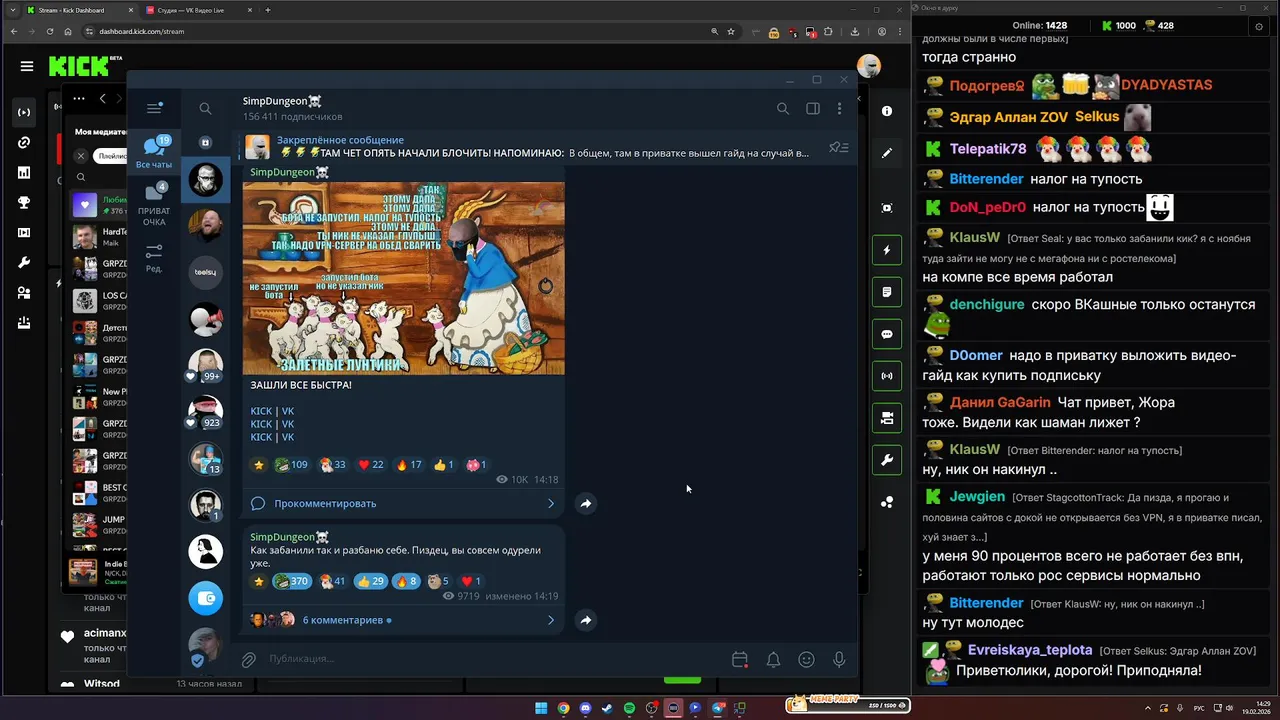Viewport: 1280px width, 720px height.
Task: Open Kick sidebar analytics chart icon
Action: [24, 172]
